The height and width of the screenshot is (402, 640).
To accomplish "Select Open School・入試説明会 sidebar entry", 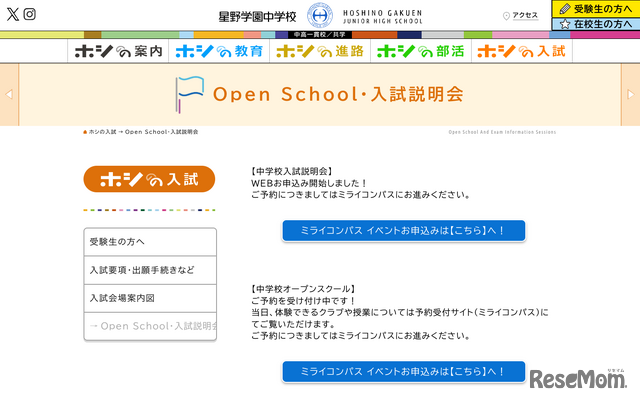I will tap(150, 326).
